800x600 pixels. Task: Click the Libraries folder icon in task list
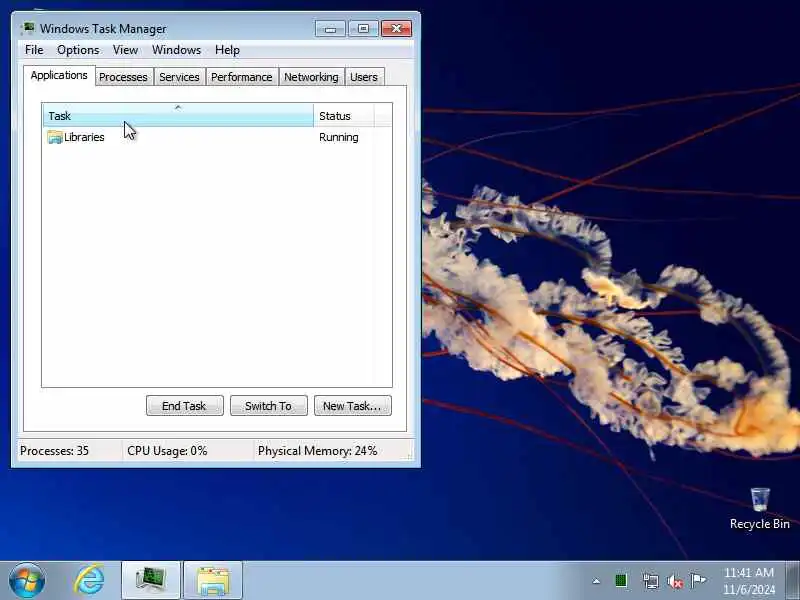(x=55, y=137)
